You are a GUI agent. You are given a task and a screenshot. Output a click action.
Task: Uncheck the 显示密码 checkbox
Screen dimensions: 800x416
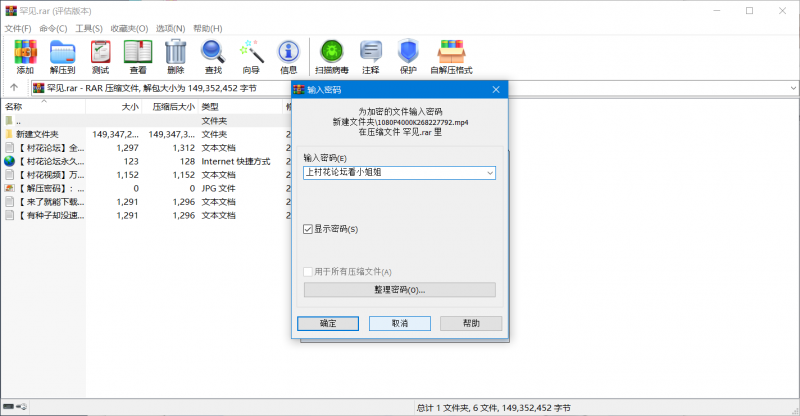coord(309,229)
